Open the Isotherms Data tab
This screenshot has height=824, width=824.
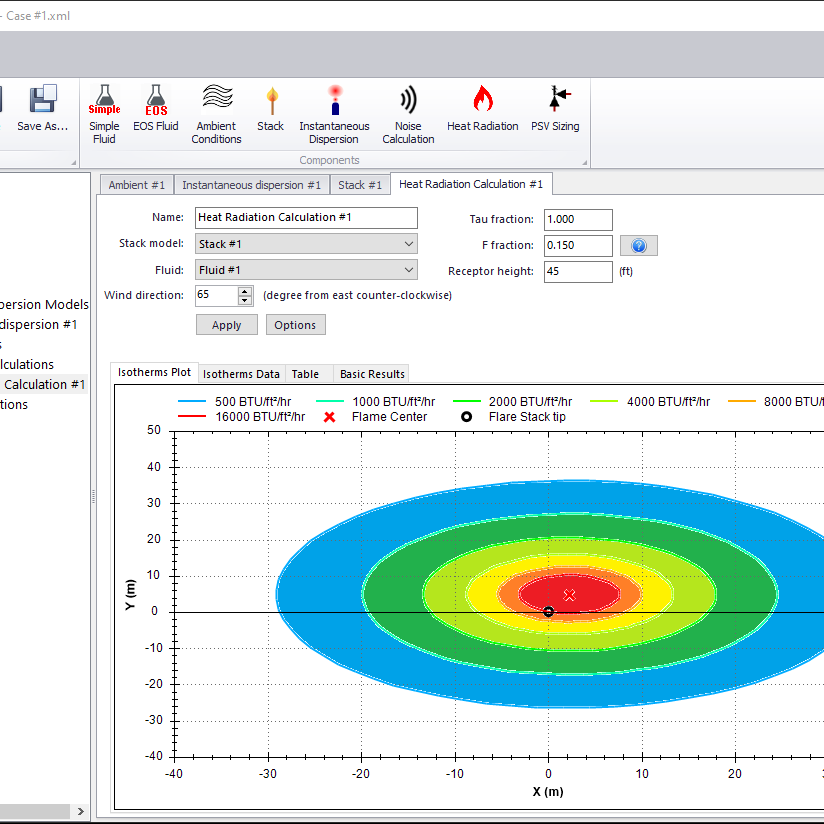tap(241, 374)
